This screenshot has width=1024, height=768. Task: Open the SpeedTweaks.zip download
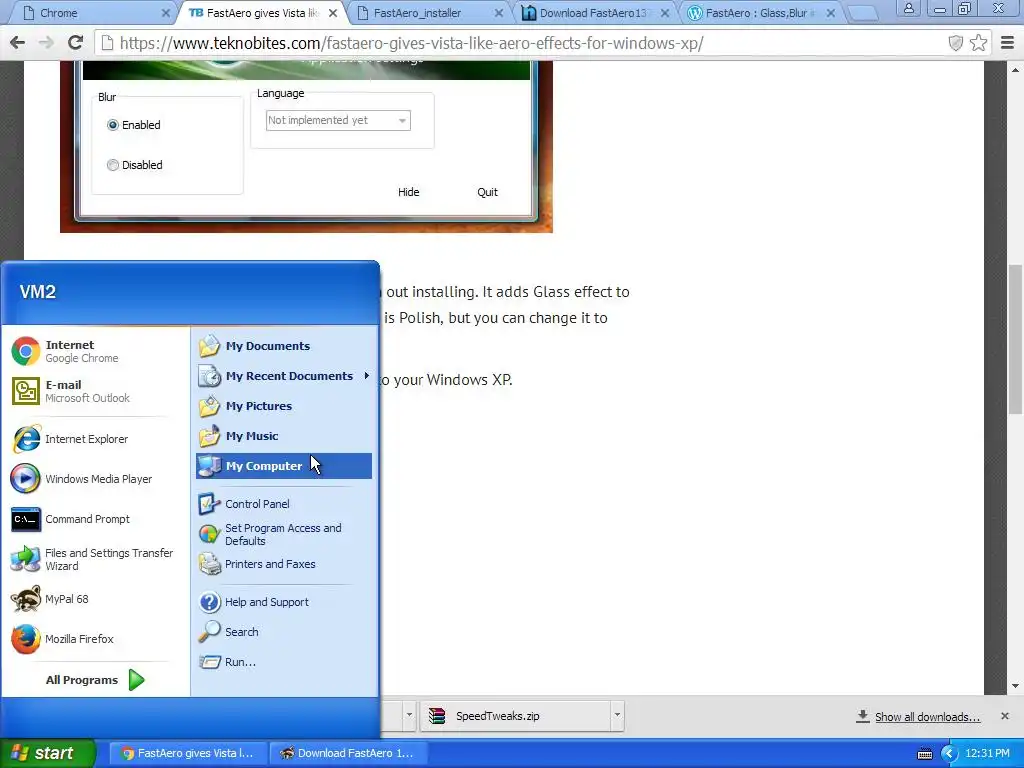[516, 715]
